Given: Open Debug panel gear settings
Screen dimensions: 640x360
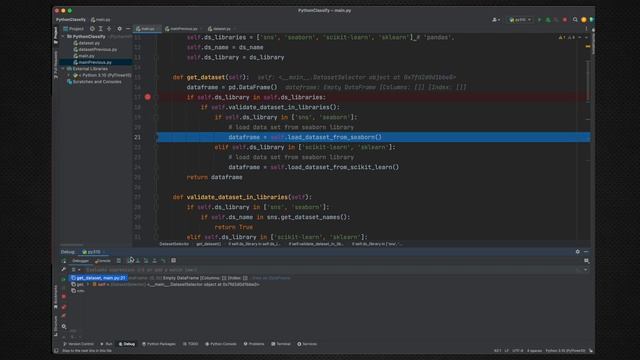Looking at the screenshot, I should tap(578, 252).
